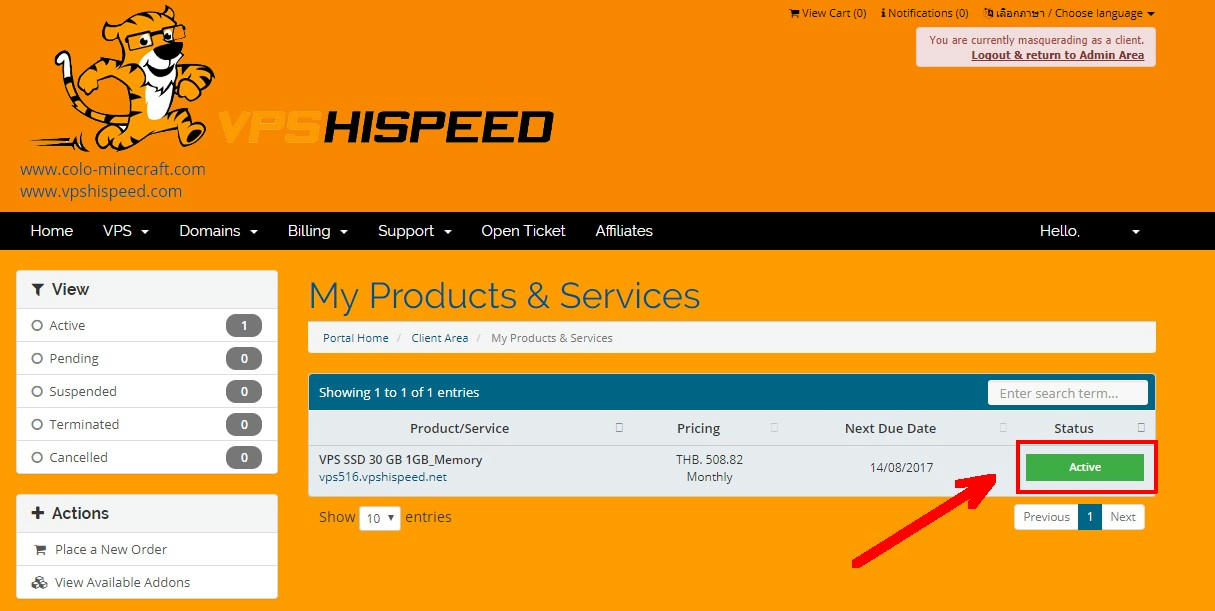Open the Hello account dropdown
Image resolution: width=1215 pixels, height=611 pixels.
(x=1090, y=231)
